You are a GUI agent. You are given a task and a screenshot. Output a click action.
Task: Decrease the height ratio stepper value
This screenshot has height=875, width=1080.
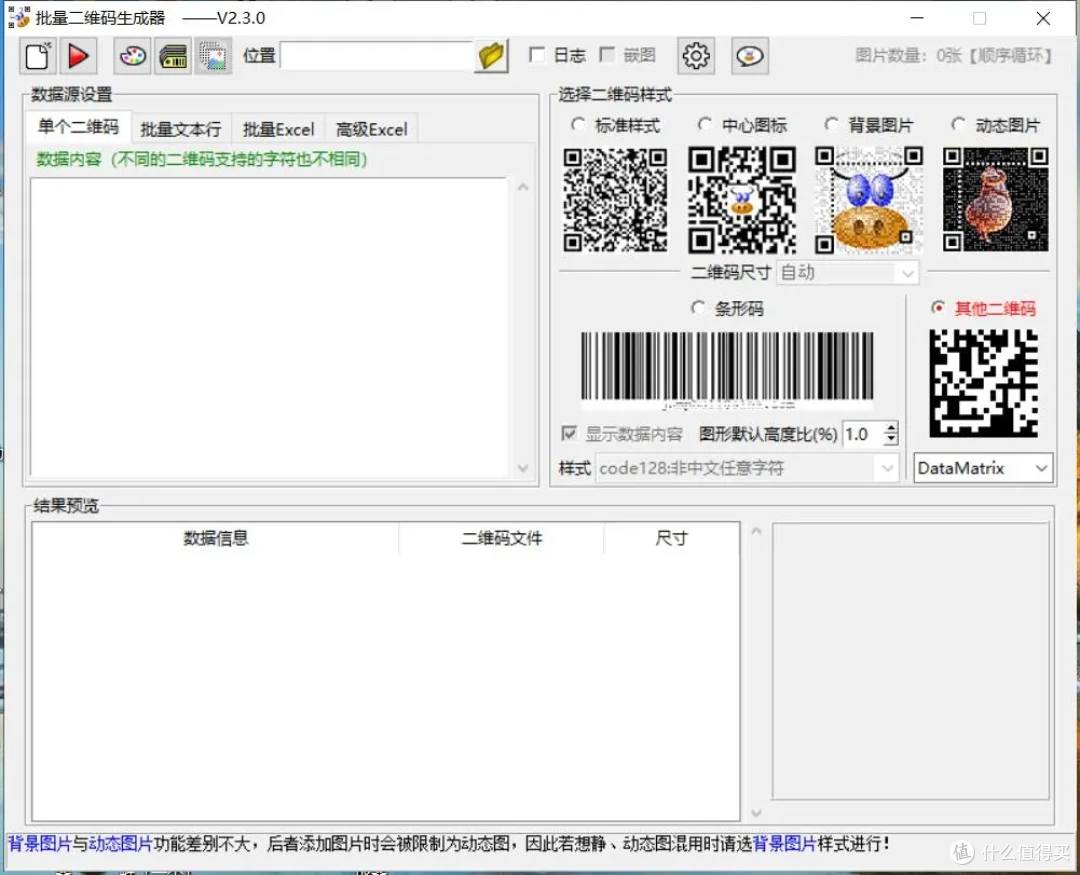coord(891,440)
